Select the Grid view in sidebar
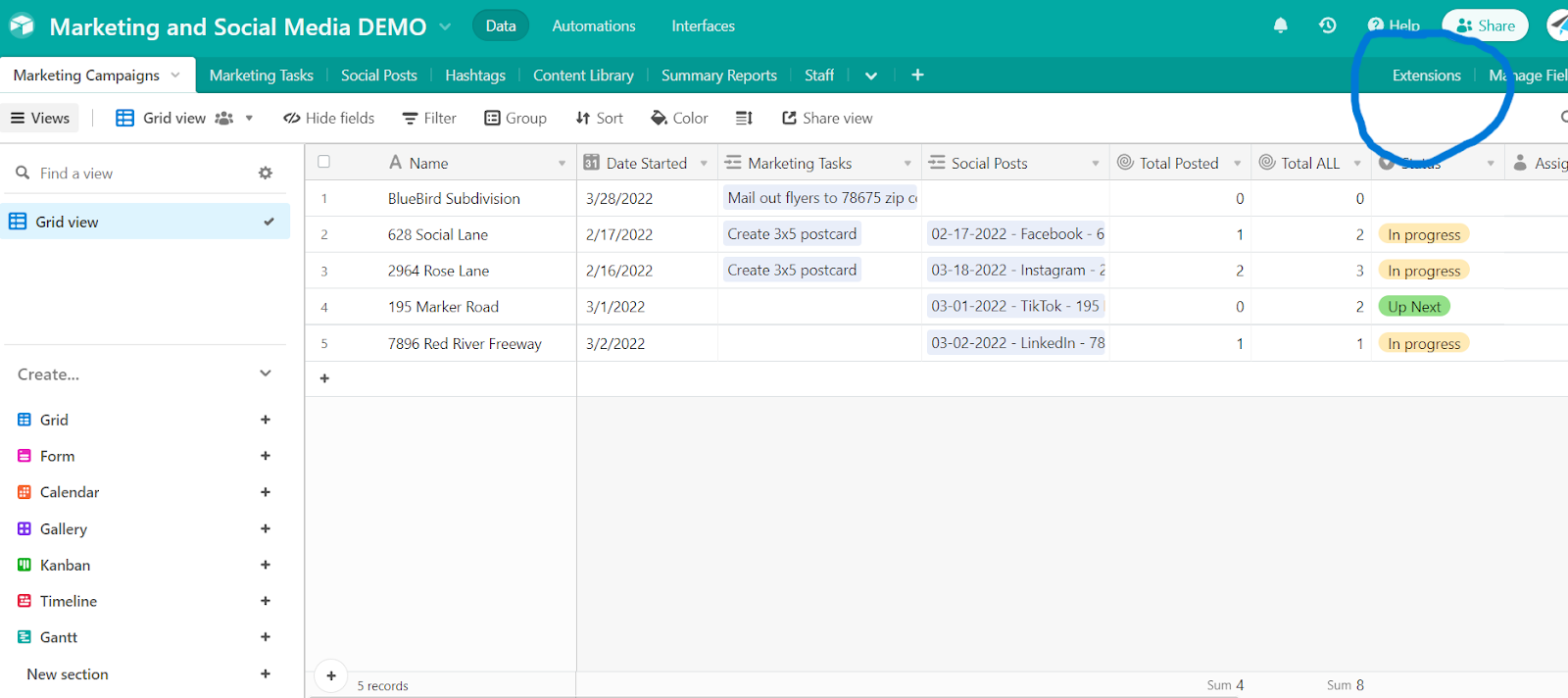1568x698 pixels. [67, 222]
